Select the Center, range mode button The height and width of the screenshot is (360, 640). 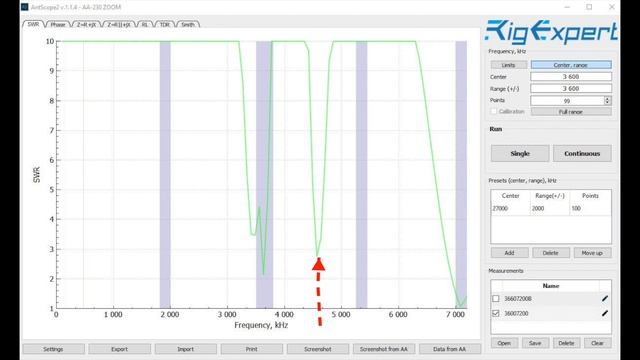[571, 65]
